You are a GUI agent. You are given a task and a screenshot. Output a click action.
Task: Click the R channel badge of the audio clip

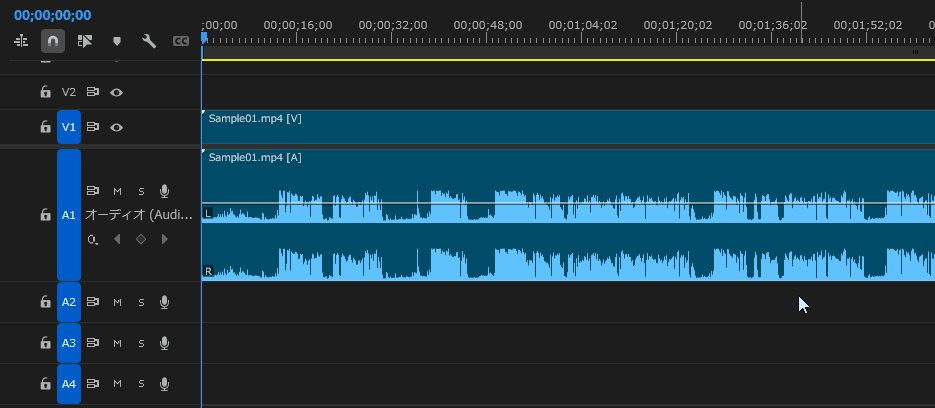click(x=208, y=271)
